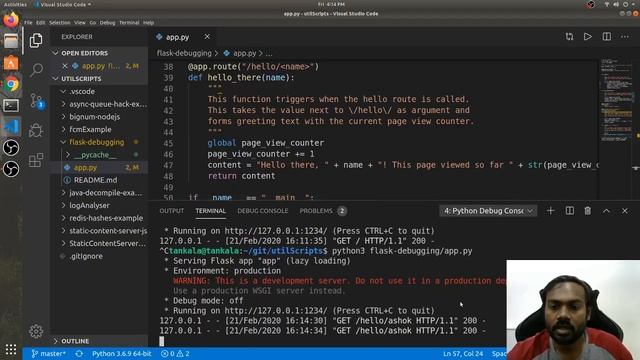Open editor More Actions ellipsis
The width and height of the screenshot is (640, 360).
(625, 37)
